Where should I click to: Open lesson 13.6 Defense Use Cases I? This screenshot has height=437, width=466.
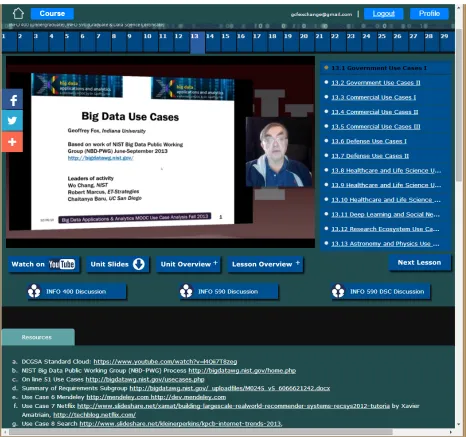[x=369, y=141]
